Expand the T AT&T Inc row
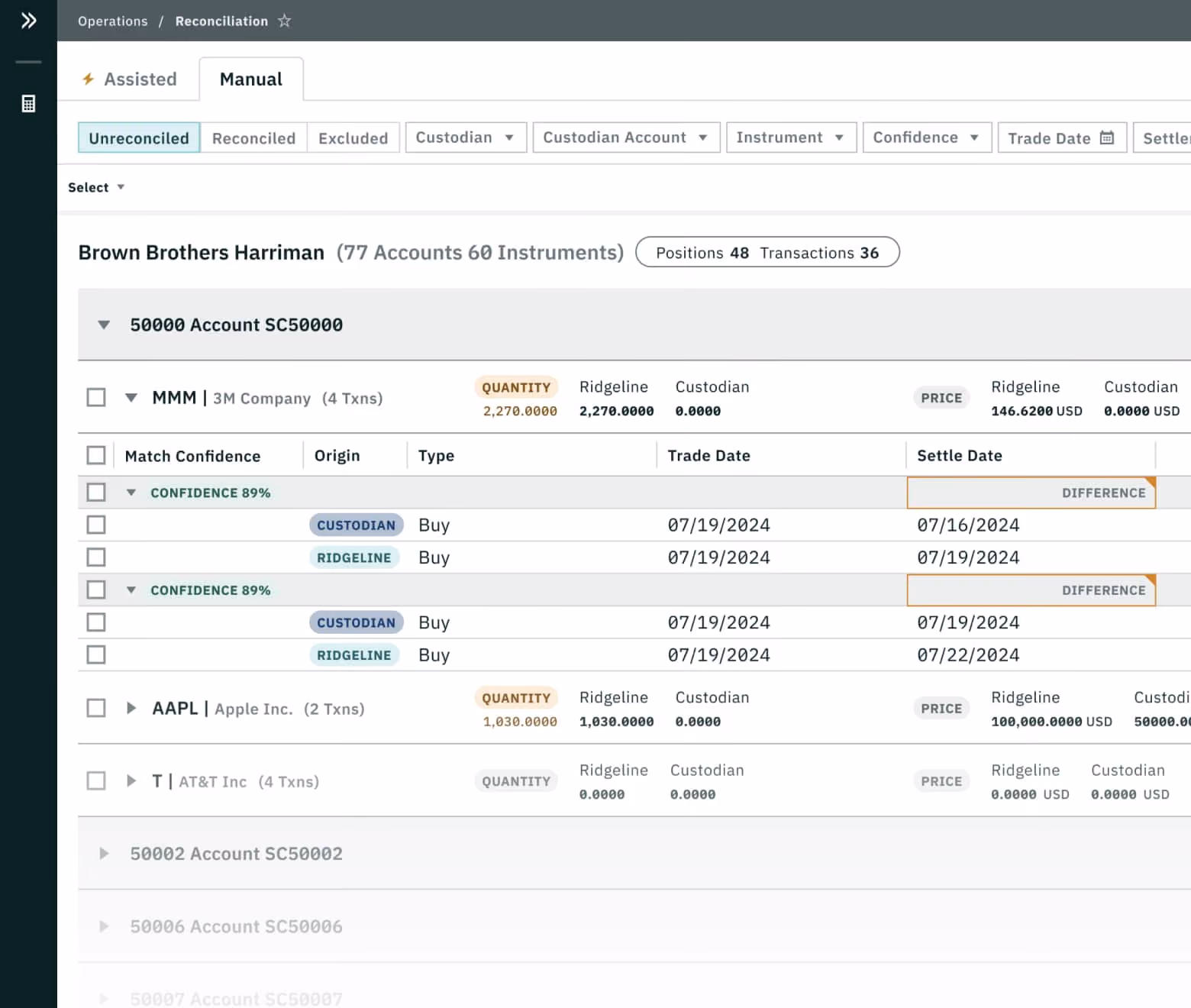Image resolution: width=1191 pixels, height=1008 pixels. point(131,780)
